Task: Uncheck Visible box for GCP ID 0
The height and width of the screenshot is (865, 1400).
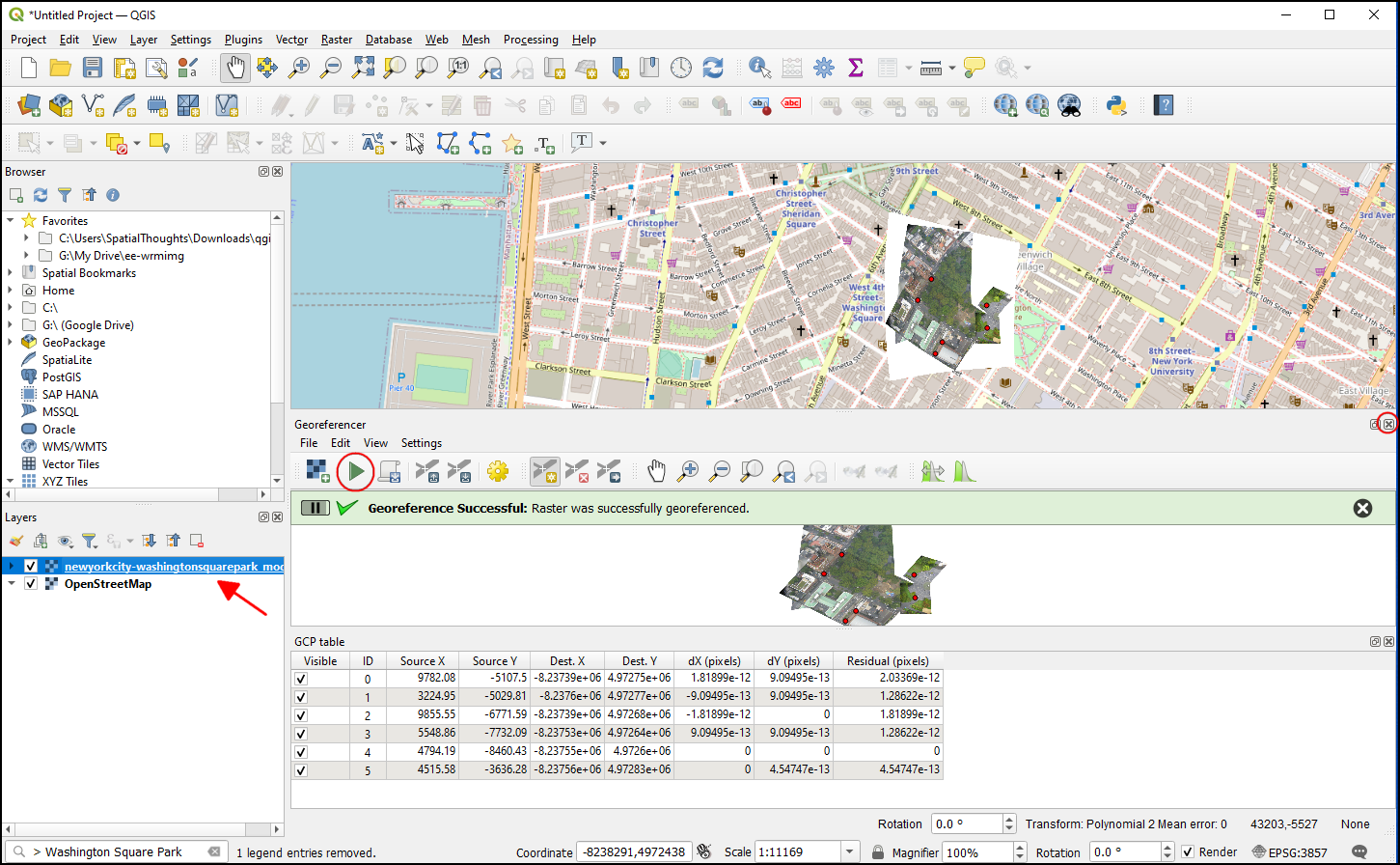Action: click(301, 679)
